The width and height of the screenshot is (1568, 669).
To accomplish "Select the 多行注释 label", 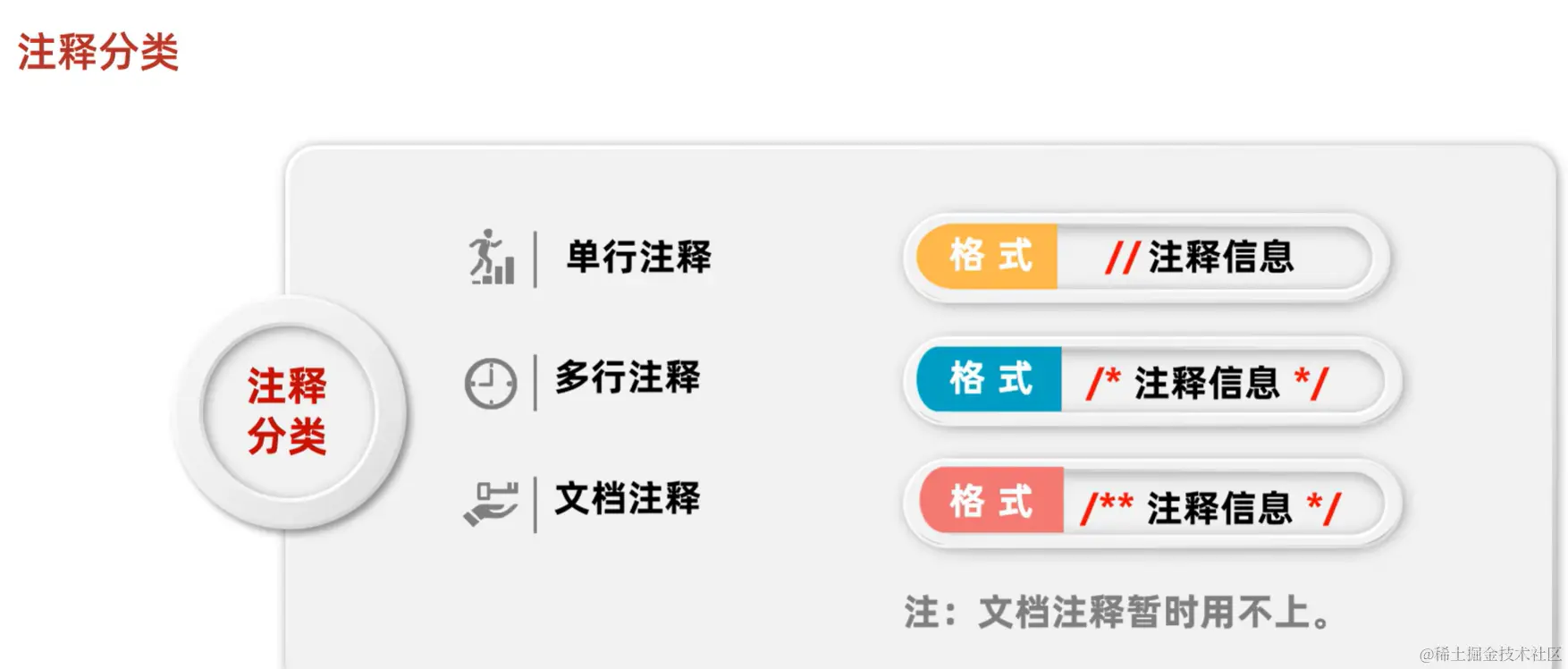I will coord(628,377).
